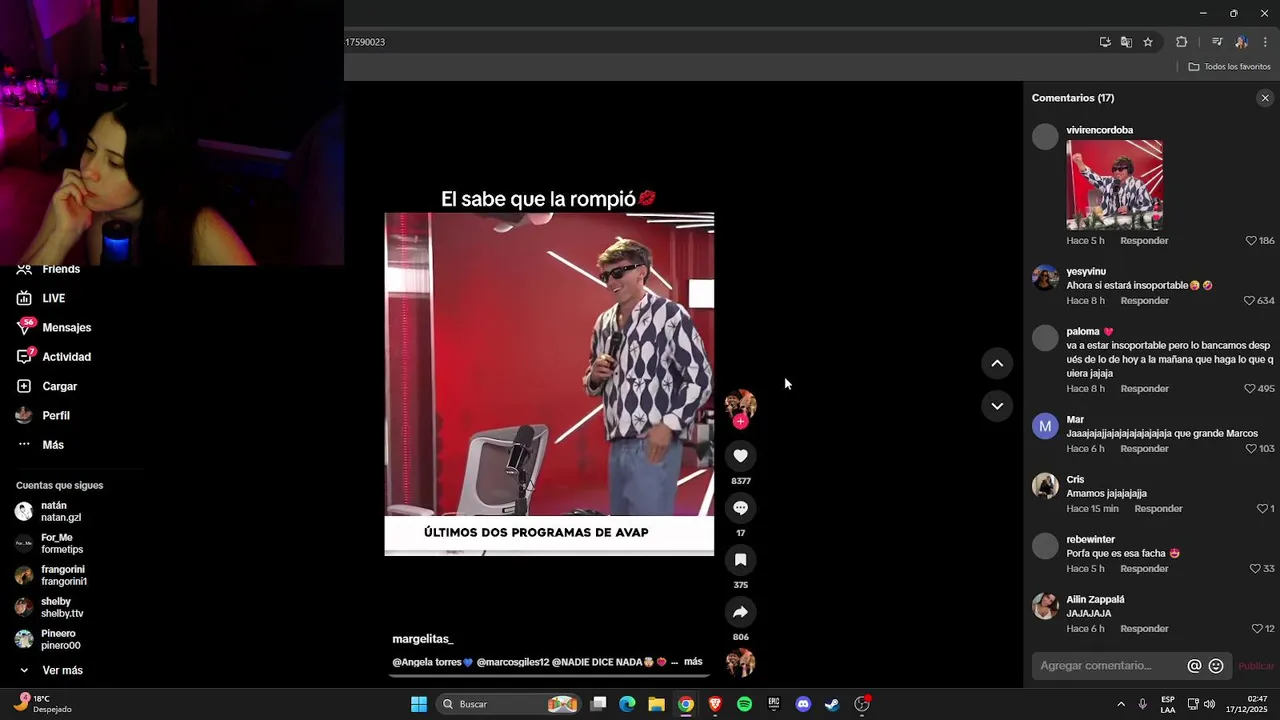Image resolution: width=1280 pixels, height=720 pixels.
Task: Click the video player
Action: click(x=549, y=383)
